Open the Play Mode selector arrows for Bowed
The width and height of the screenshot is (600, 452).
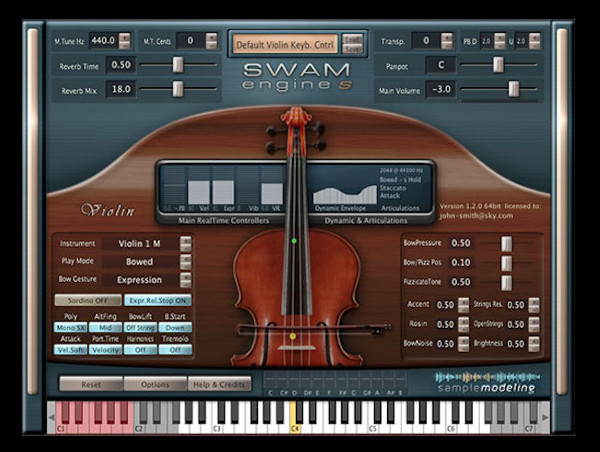tap(186, 261)
